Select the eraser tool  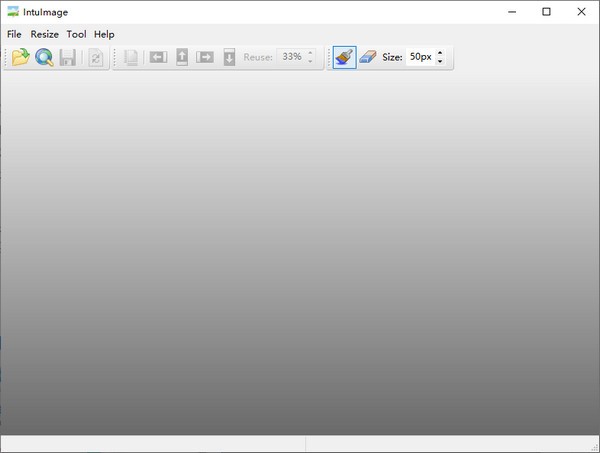click(368, 57)
